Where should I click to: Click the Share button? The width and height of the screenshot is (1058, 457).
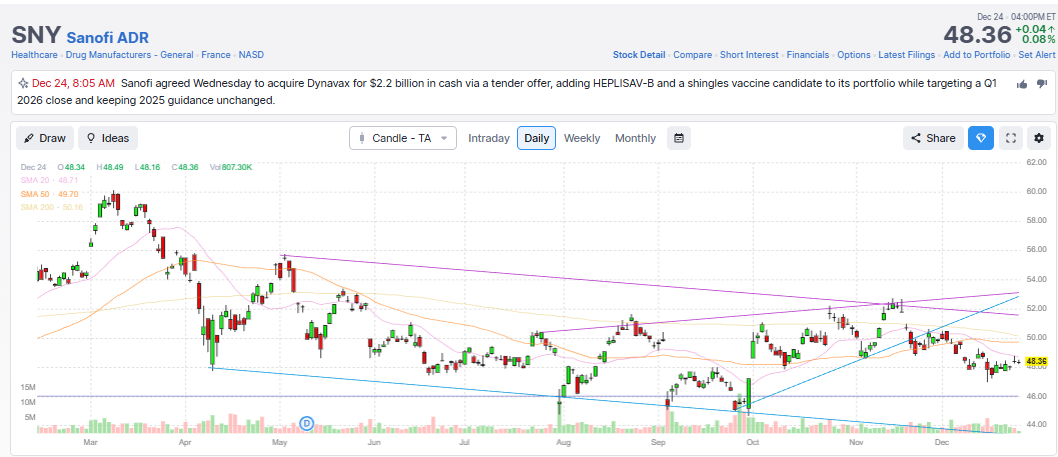click(x=932, y=138)
